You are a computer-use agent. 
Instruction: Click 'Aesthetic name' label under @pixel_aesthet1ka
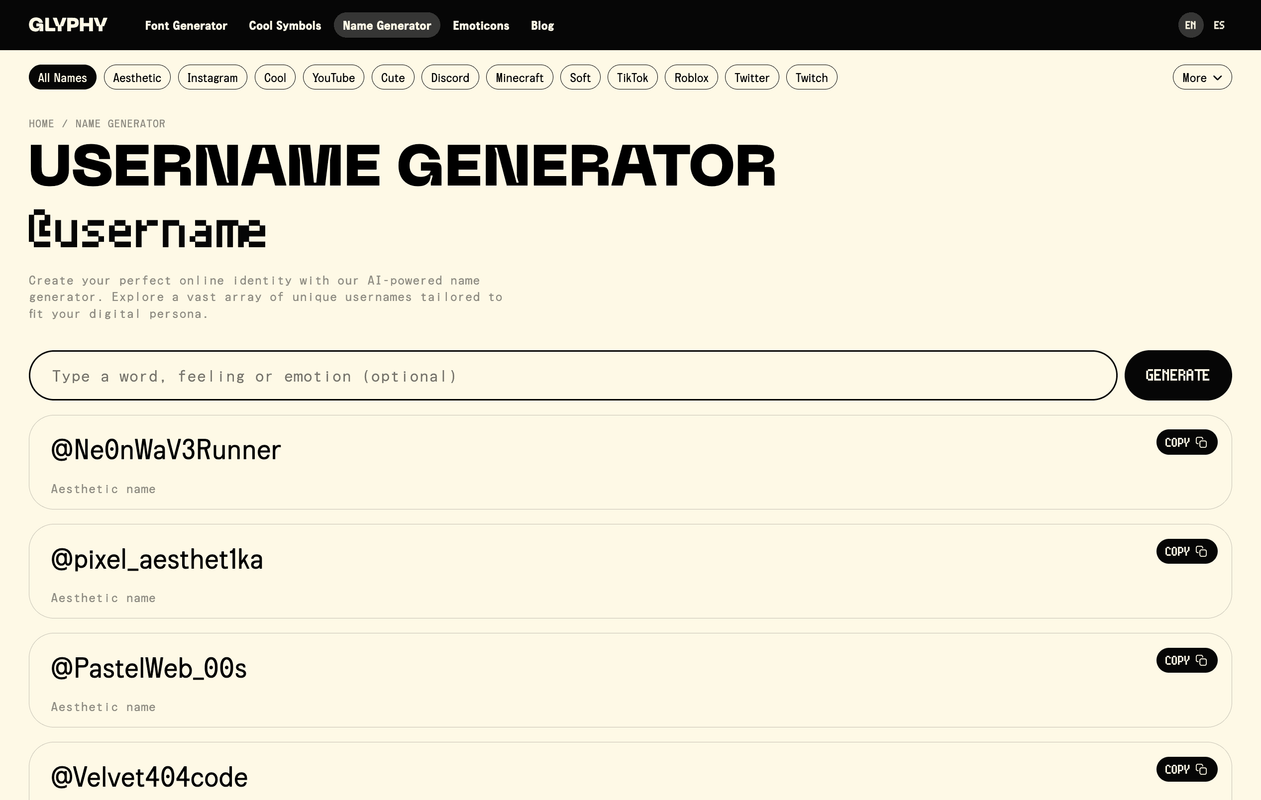103,598
